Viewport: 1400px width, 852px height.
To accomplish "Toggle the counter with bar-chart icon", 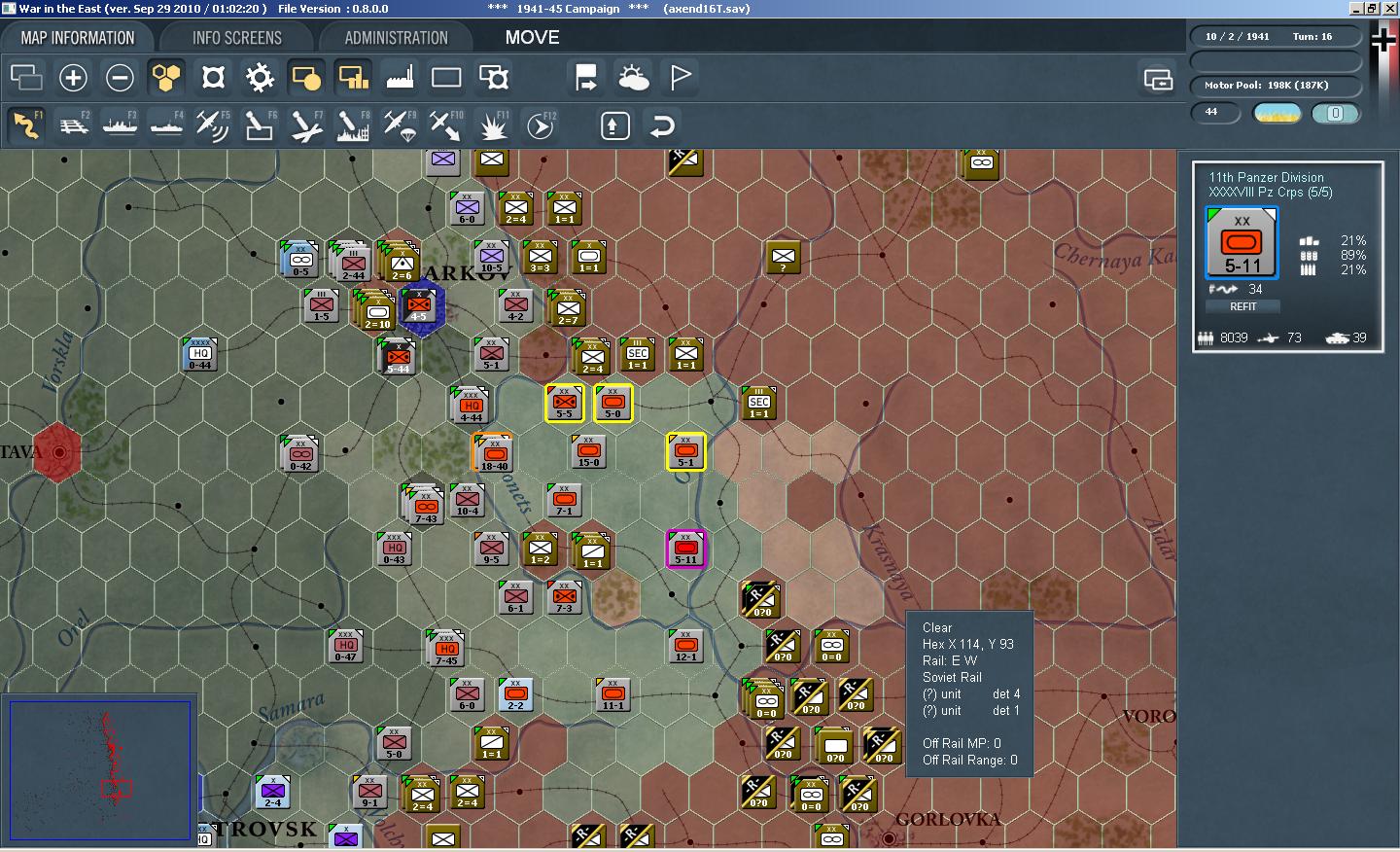I will (x=353, y=77).
